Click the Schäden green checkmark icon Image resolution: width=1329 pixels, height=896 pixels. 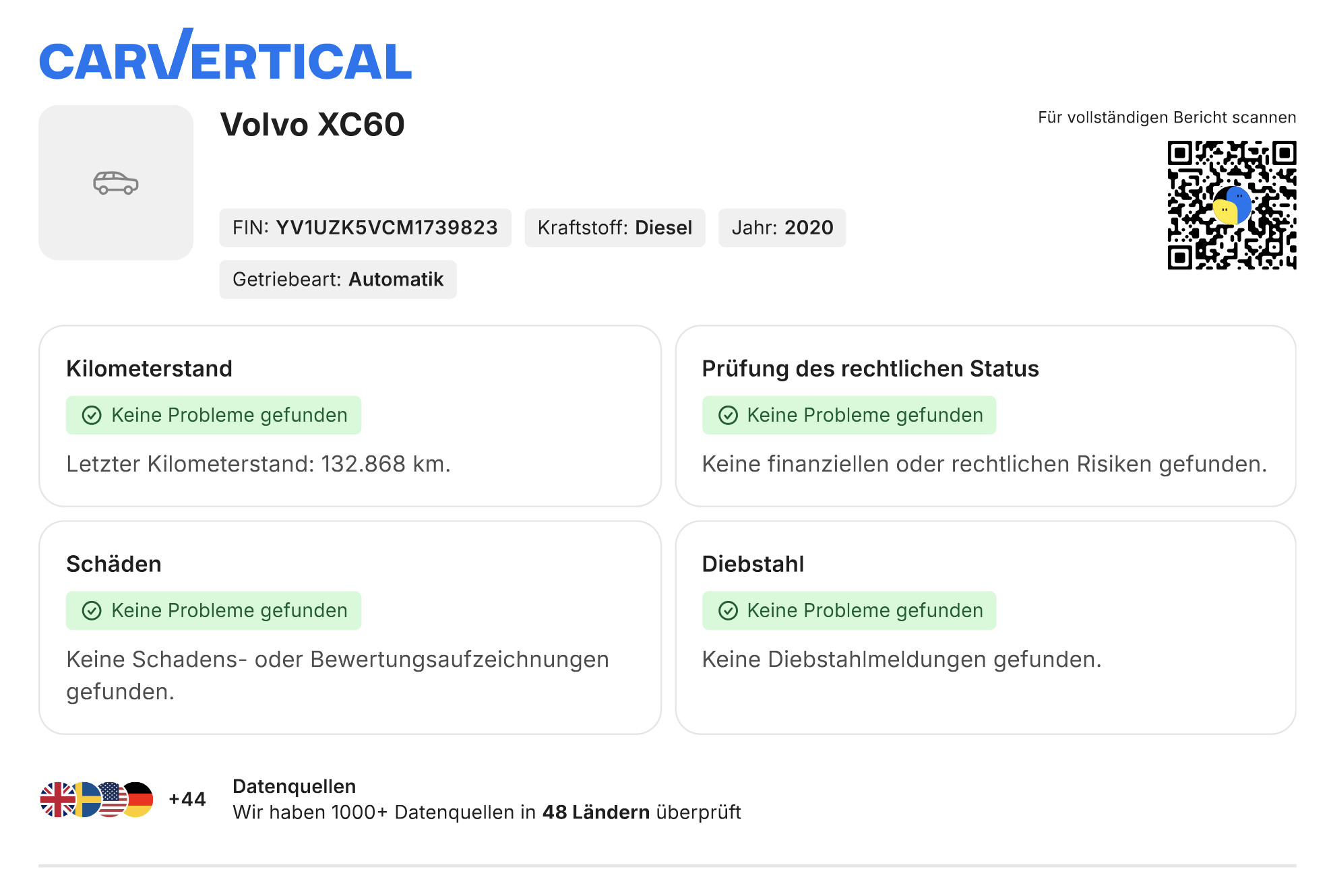pos(92,610)
